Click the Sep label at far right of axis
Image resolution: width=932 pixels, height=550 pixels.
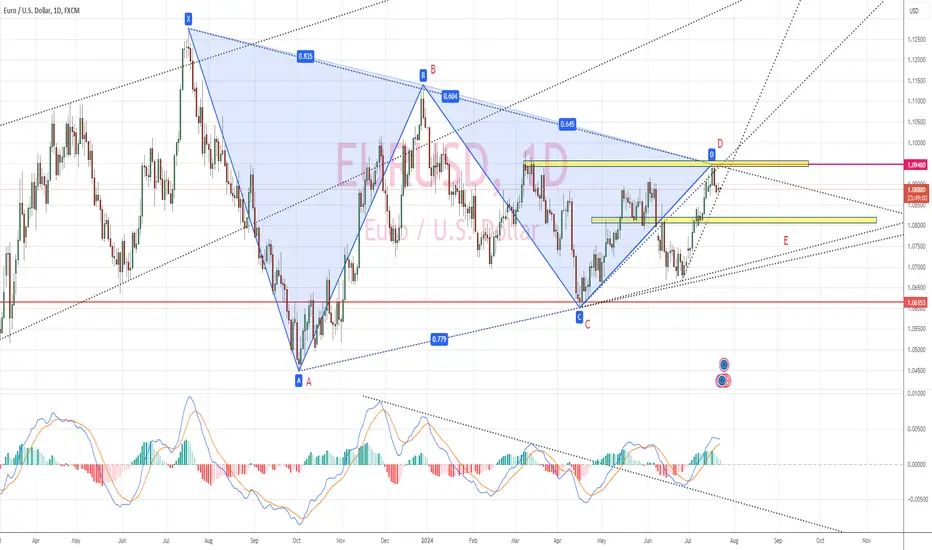778,541
